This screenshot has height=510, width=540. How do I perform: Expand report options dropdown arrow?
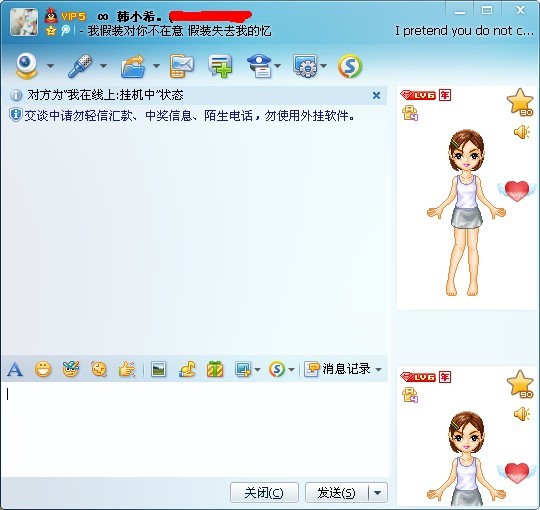tap(278, 65)
